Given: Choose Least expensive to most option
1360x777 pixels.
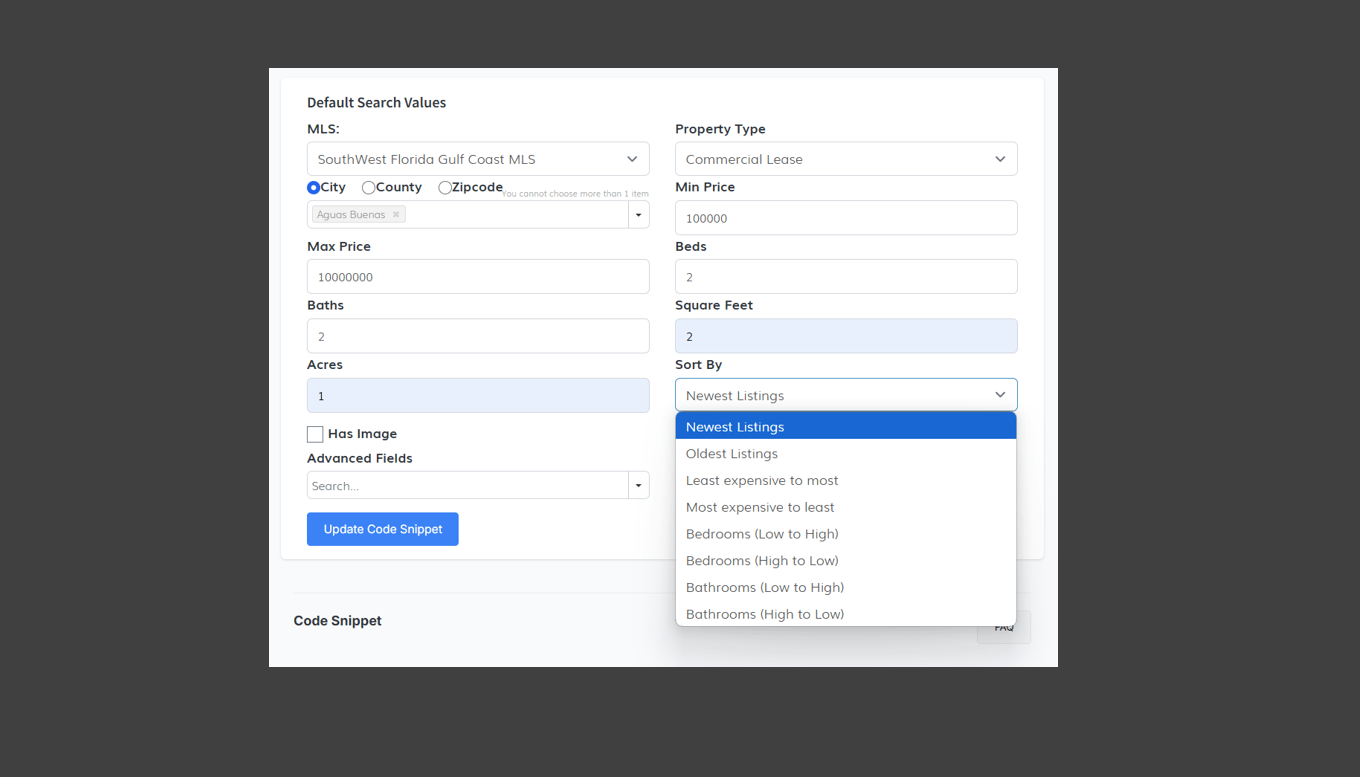Looking at the screenshot, I should 762,481.
